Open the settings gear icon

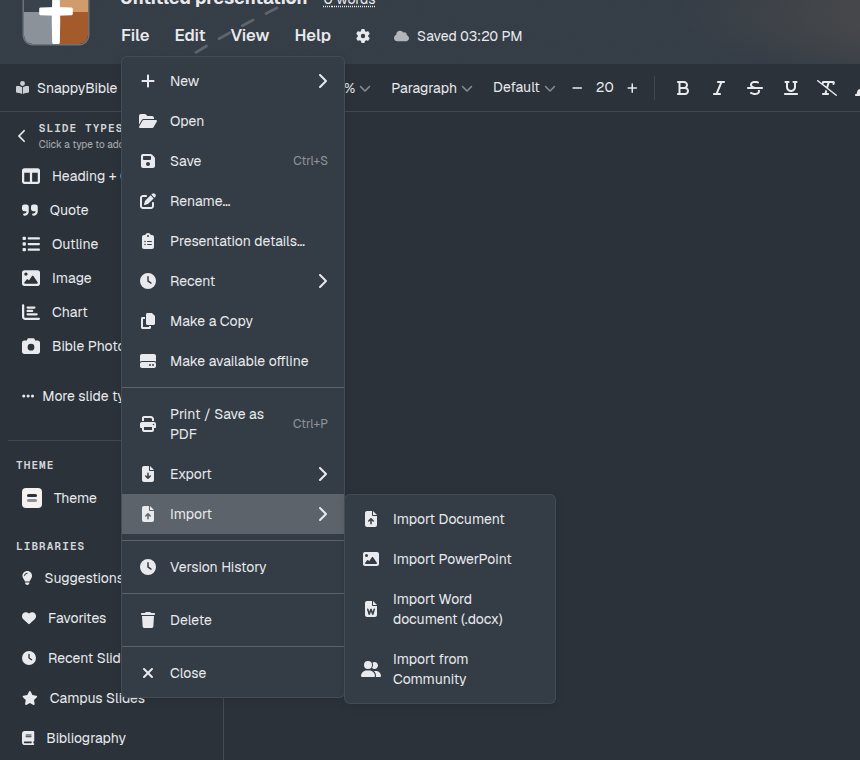click(363, 36)
